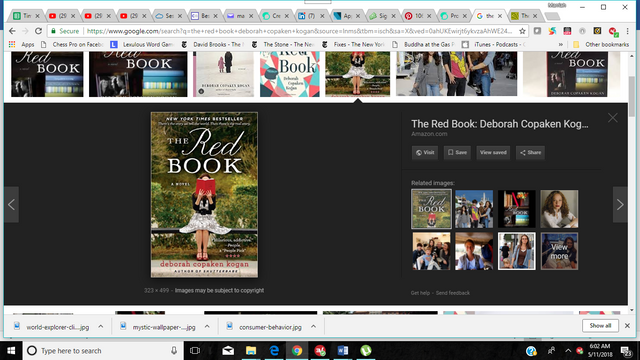Open the Send feedback link
This screenshot has width=640, height=360.
click(453, 293)
